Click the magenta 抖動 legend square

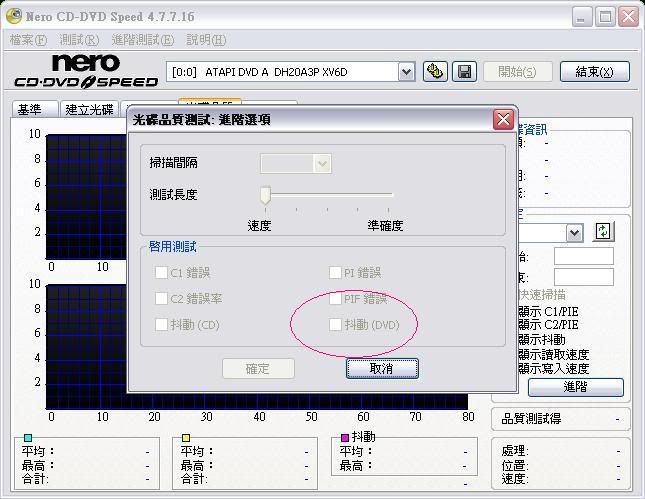tap(345, 437)
